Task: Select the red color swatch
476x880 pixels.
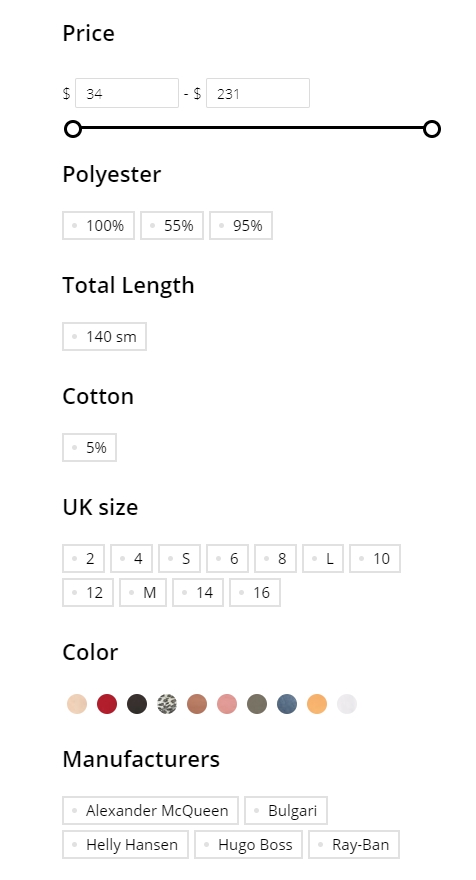Action: [107, 704]
